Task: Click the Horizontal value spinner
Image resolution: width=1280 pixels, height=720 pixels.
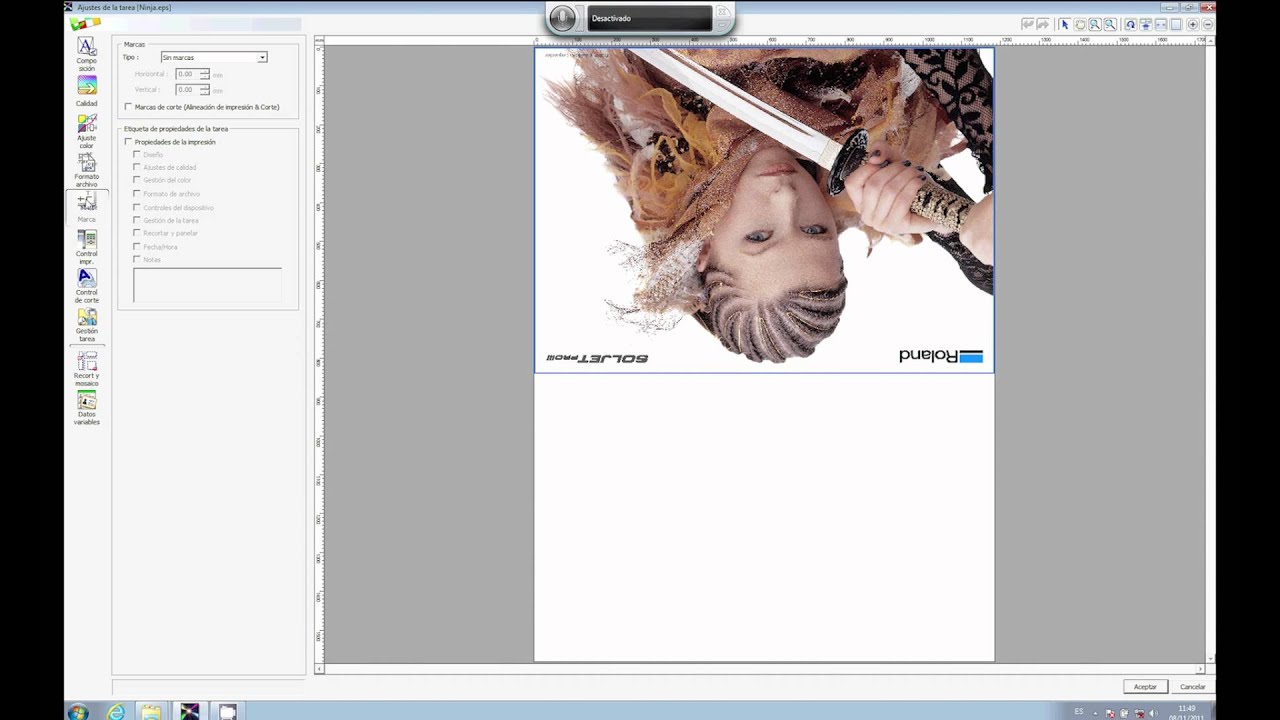Action: pos(205,74)
